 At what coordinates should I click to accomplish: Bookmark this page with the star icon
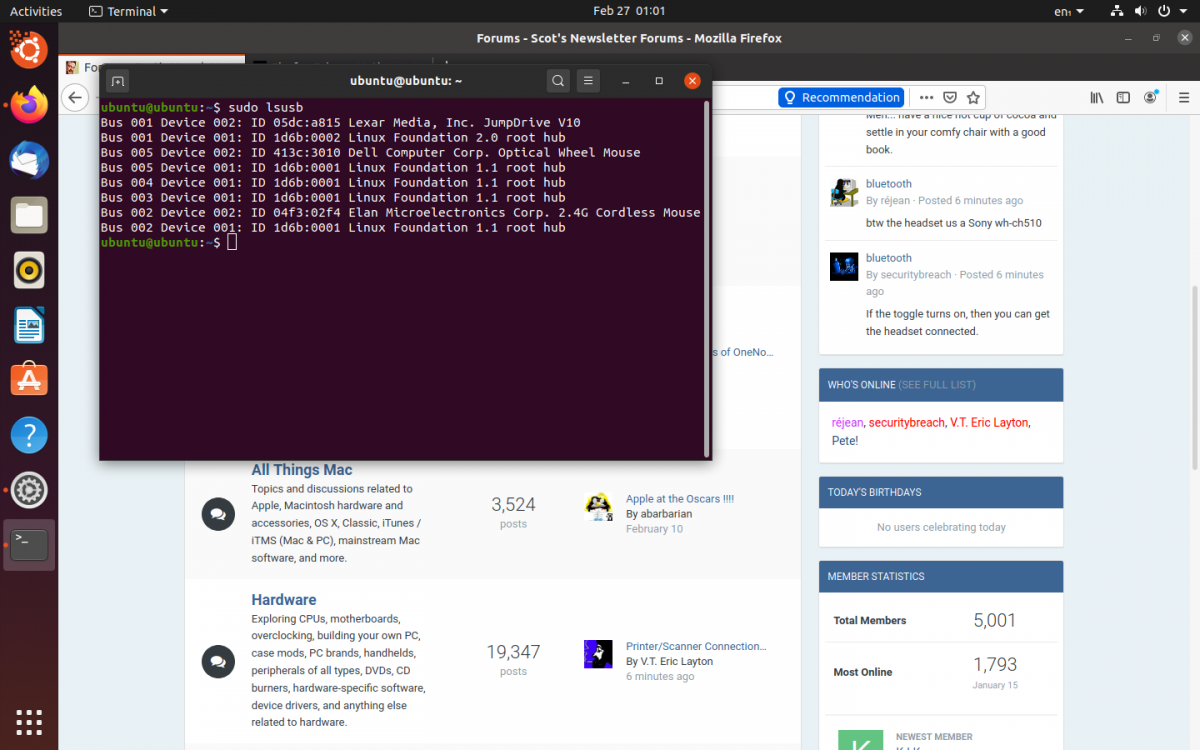[x=973, y=97]
